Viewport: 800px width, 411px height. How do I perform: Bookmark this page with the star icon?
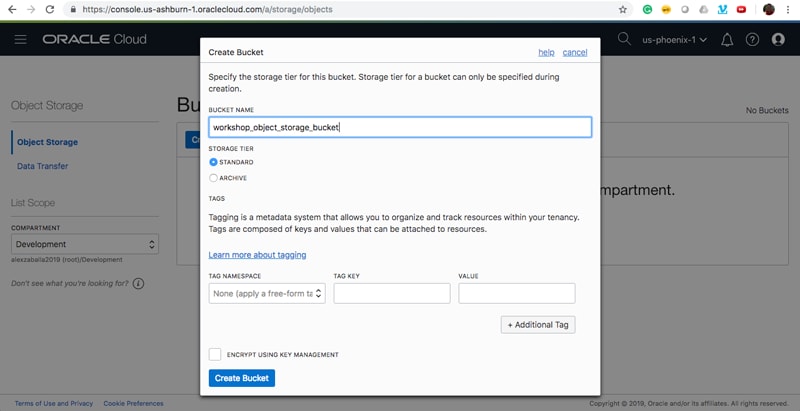(623, 9)
